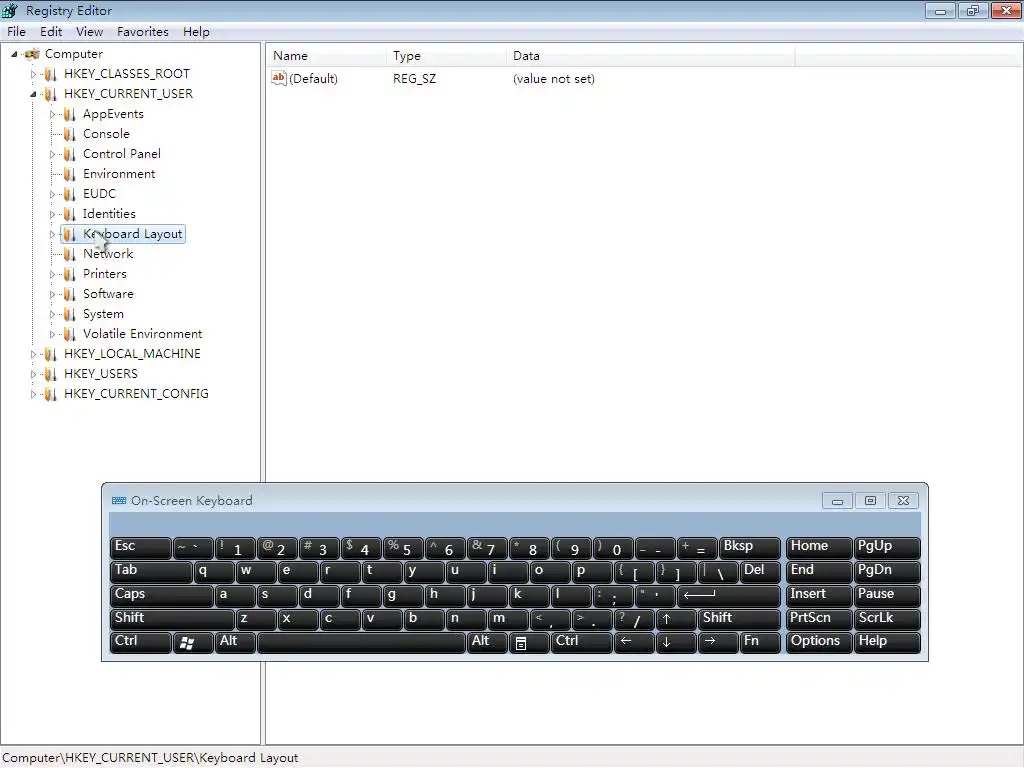1024x768 pixels.
Task: Click the PrtScn key
Action: pyautogui.click(x=819, y=619)
